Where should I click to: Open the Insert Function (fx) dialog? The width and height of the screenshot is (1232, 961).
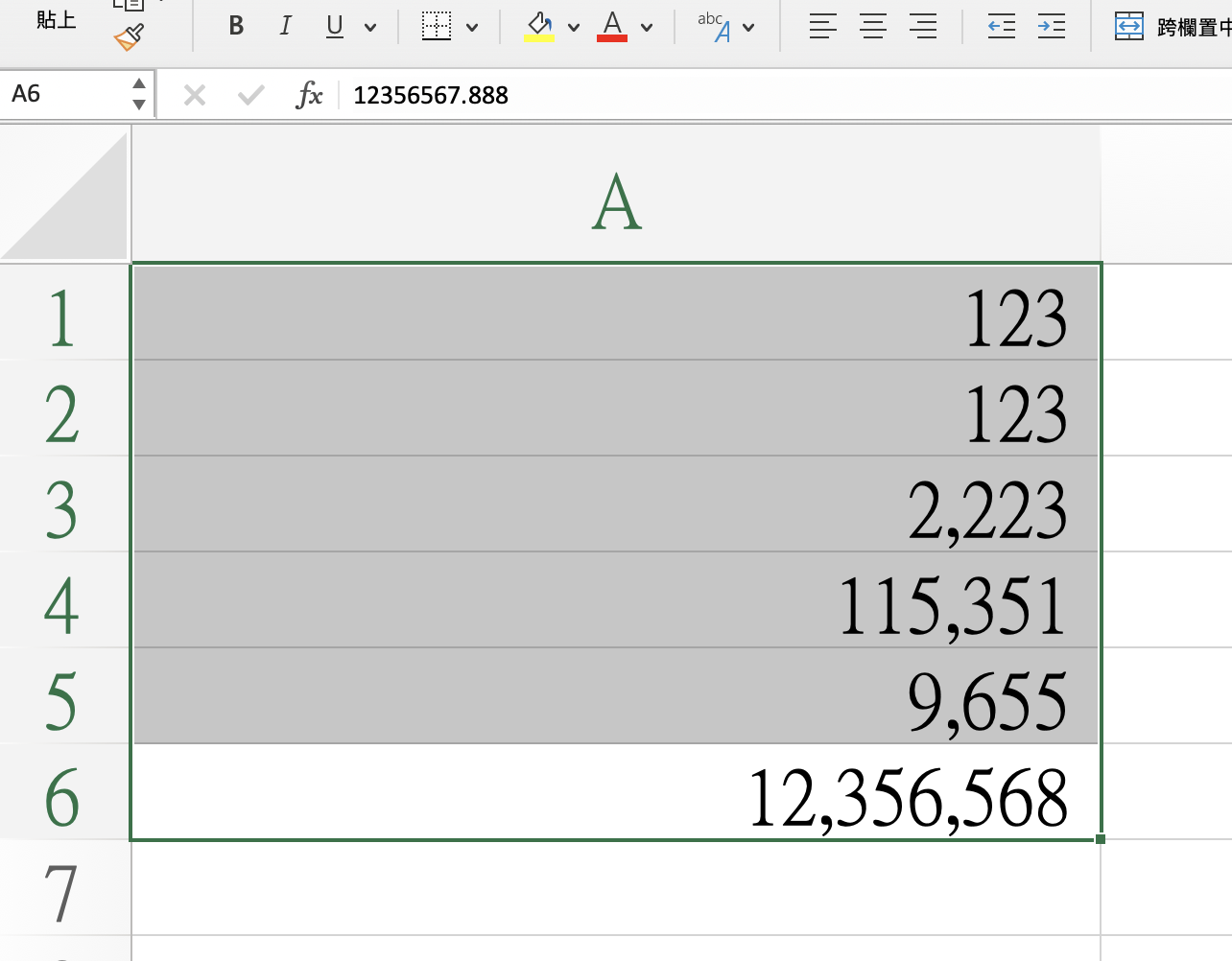pos(309,94)
